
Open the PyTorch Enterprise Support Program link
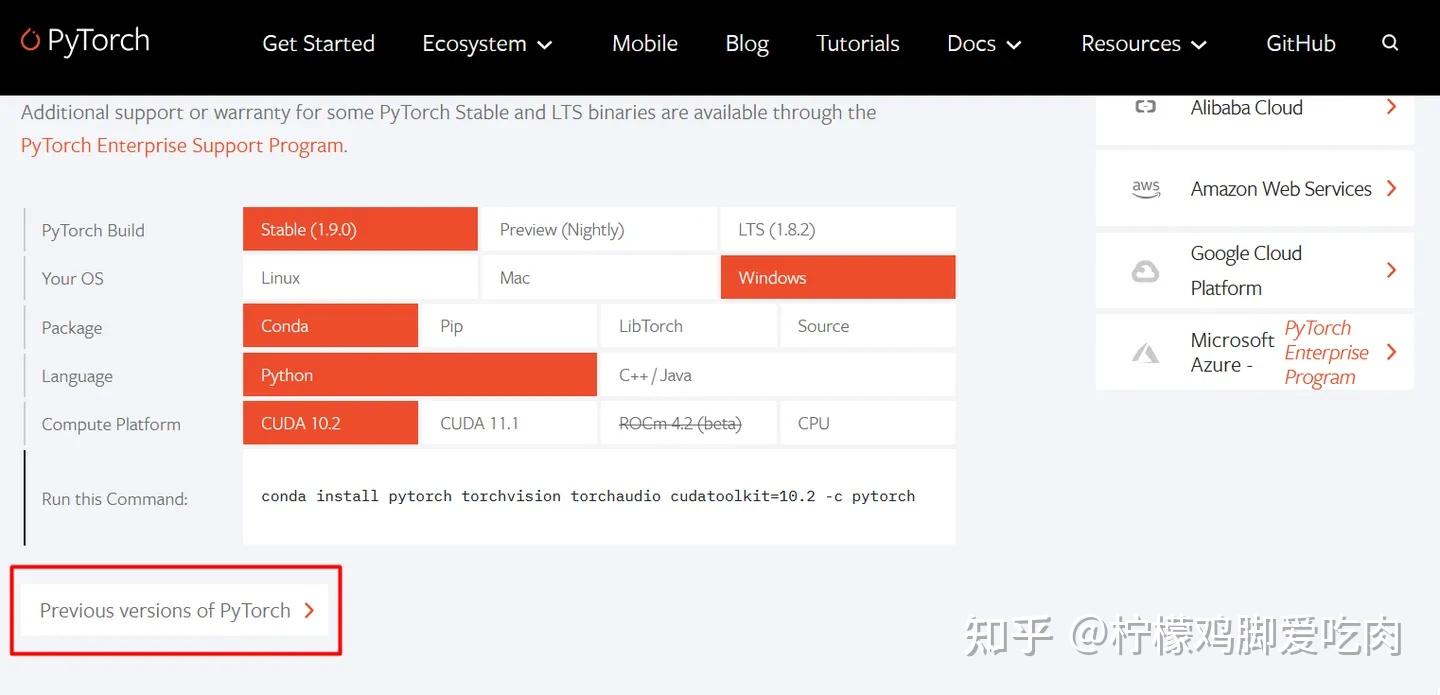point(182,145)
